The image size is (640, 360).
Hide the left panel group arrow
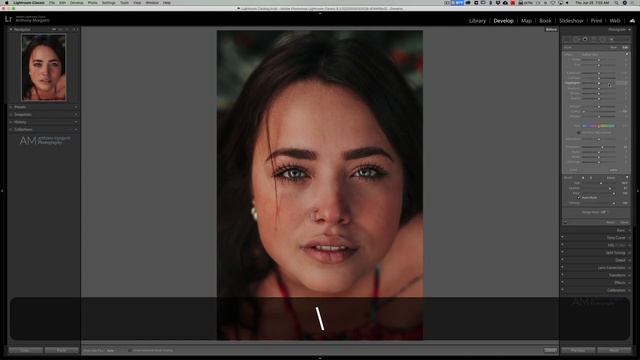pos(2,191)
